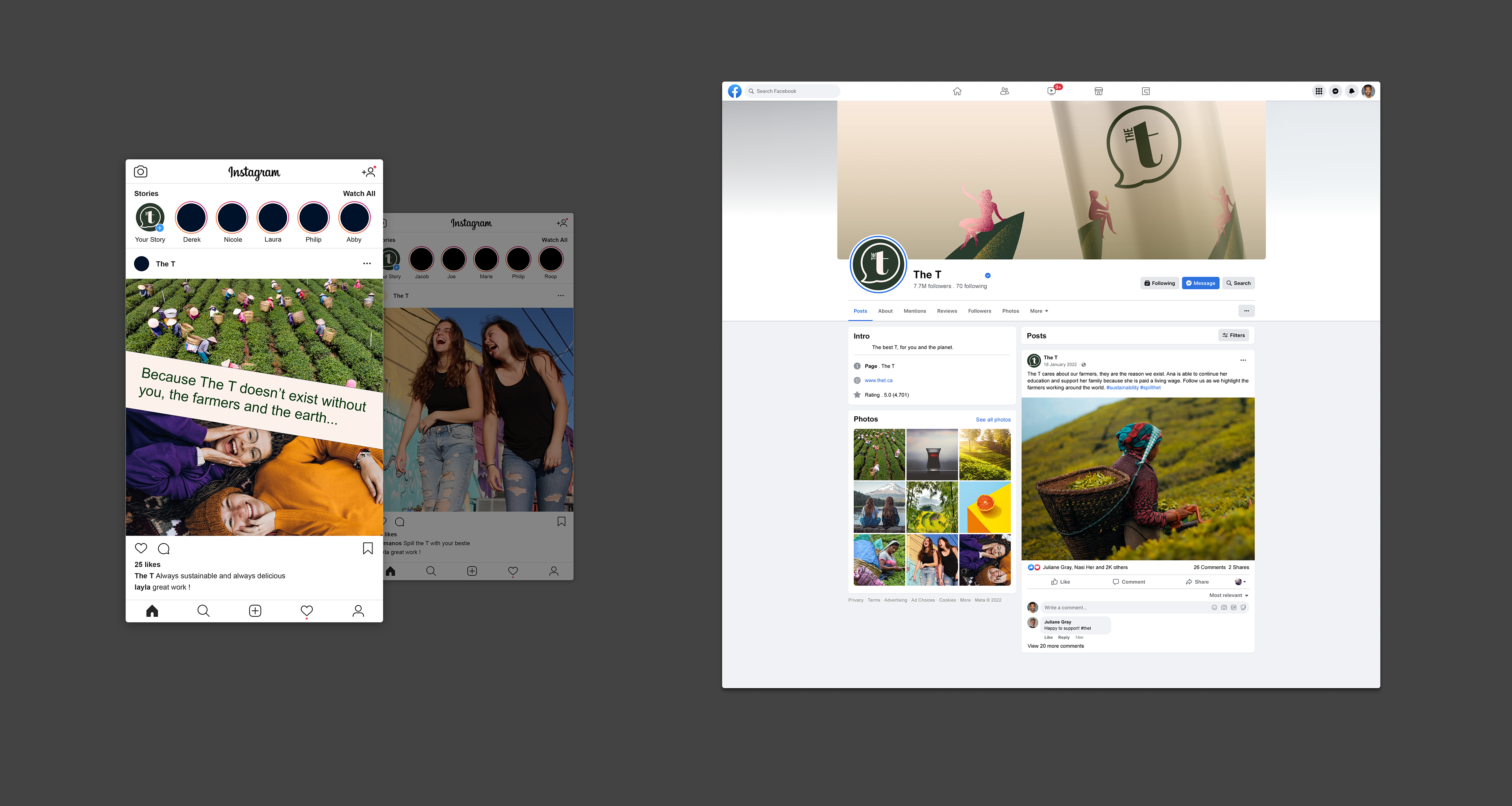
Task: Open the Gaming section in the nav bar
Action: tap(1145, 91)
